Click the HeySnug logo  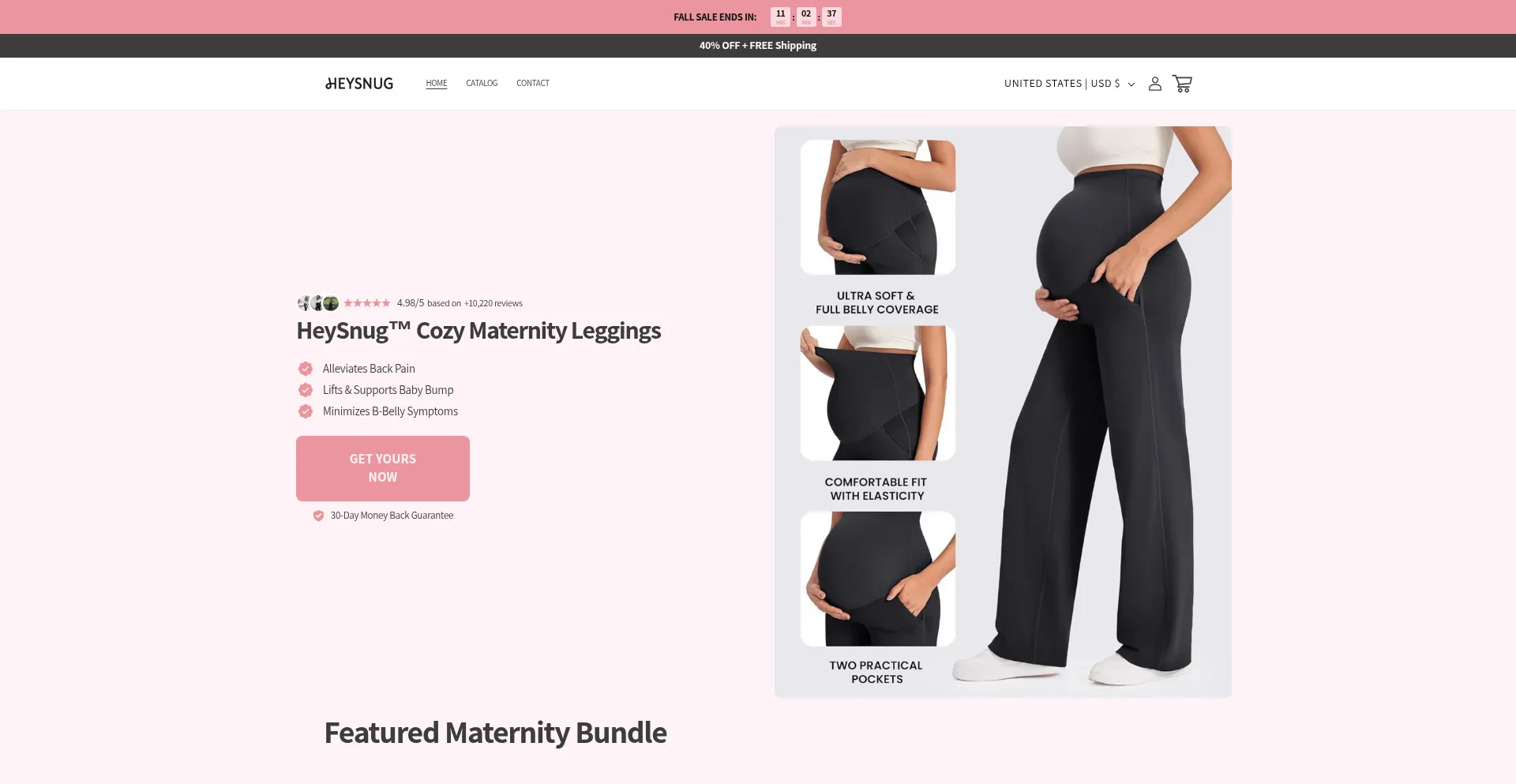click(x=359, y=84)
